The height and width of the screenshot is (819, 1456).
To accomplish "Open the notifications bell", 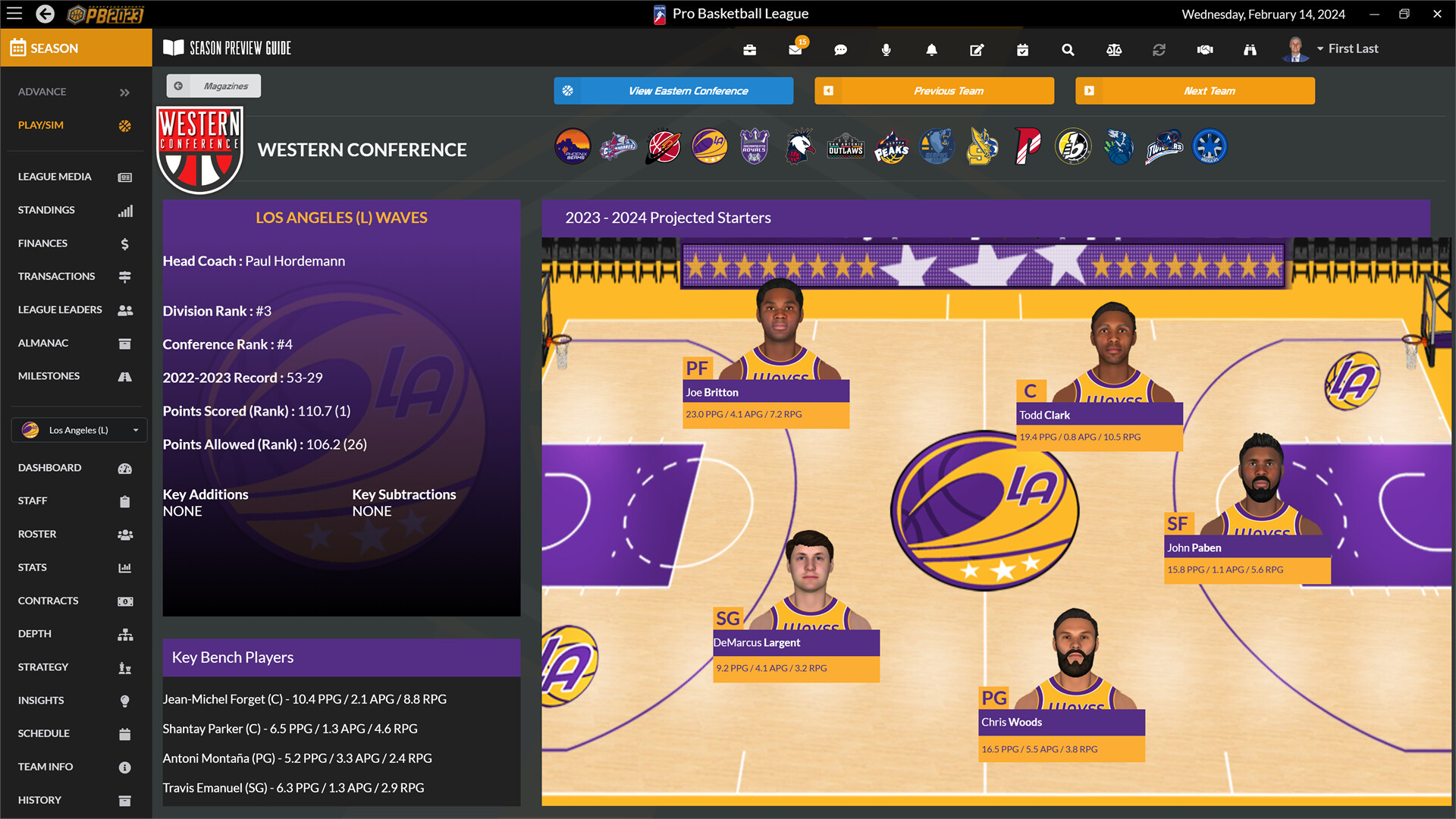I will point(931,49).
